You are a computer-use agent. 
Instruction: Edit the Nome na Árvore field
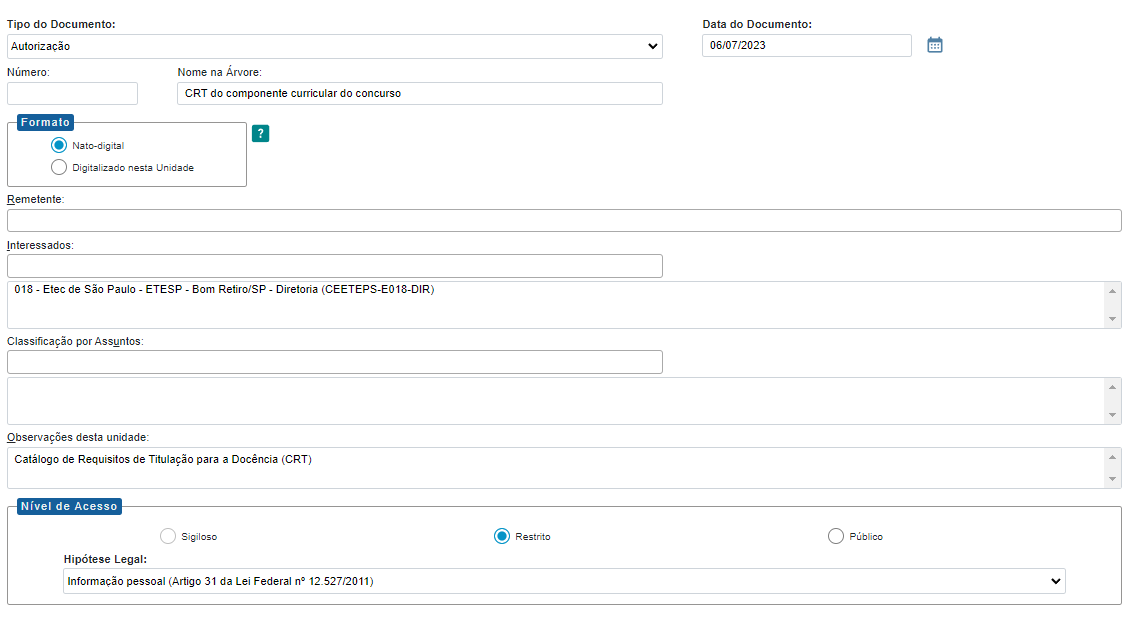click(419, 93)
